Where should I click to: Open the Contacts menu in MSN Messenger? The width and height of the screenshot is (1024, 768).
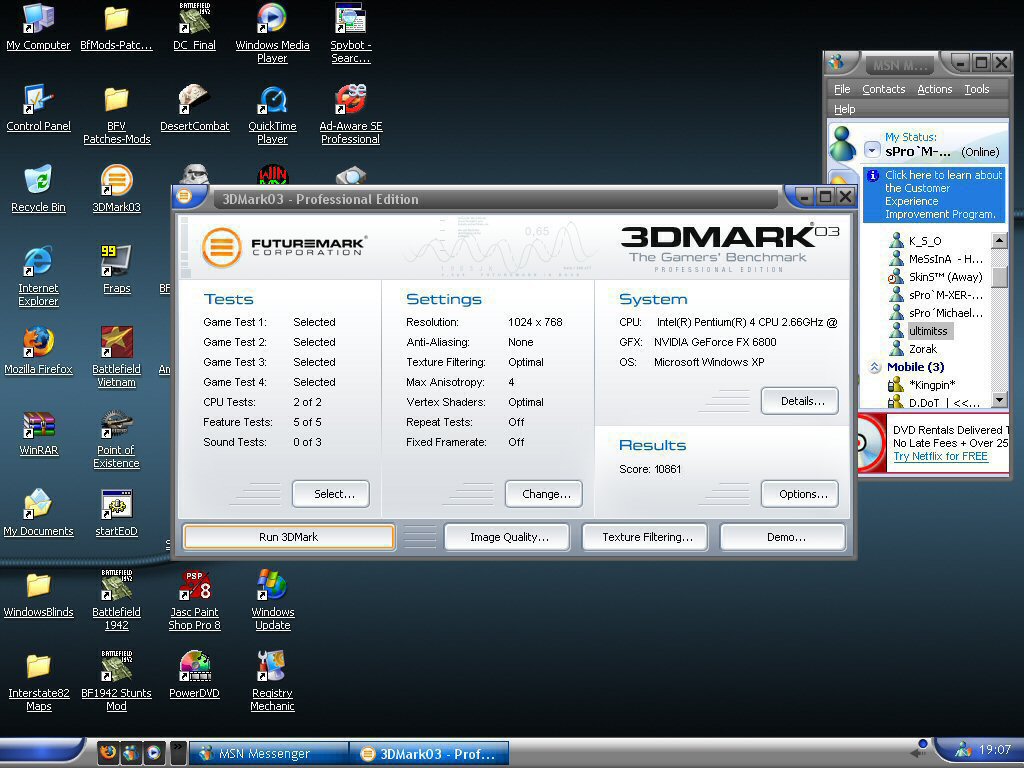pos(884,89)
